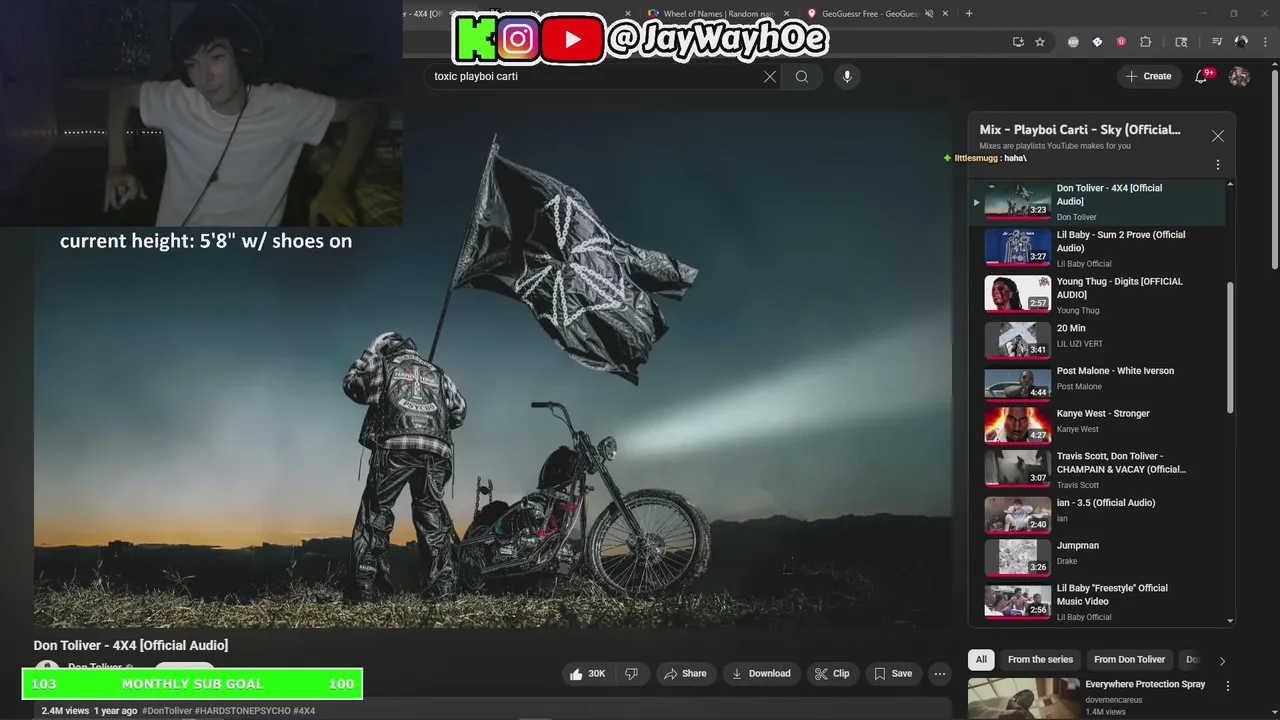Show next filter chips with arrow
Screen dimensions: 1280x720
click(x=1222, y=661)
